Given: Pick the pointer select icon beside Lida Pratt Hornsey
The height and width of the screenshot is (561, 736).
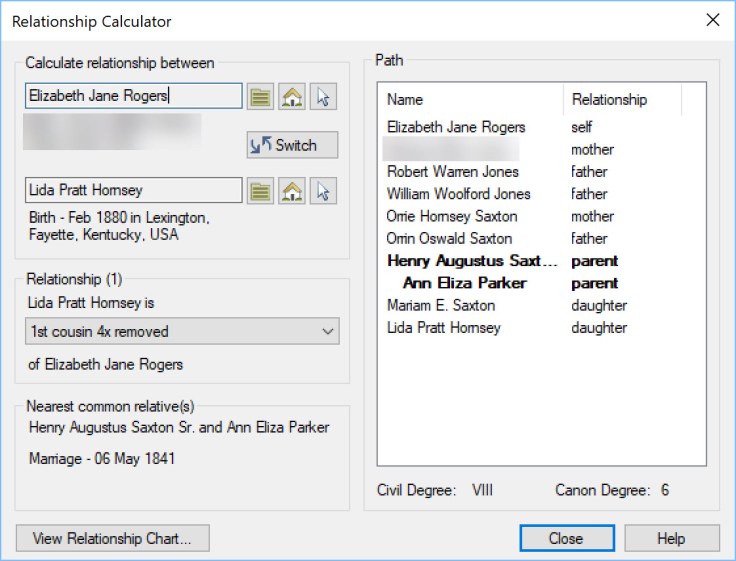Looking at the screenshot, I should (323, 191).
